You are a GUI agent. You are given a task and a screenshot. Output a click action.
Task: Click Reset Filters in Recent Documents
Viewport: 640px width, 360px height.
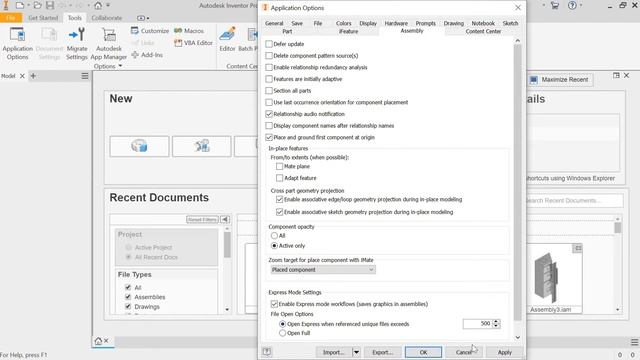coord(202,220)
